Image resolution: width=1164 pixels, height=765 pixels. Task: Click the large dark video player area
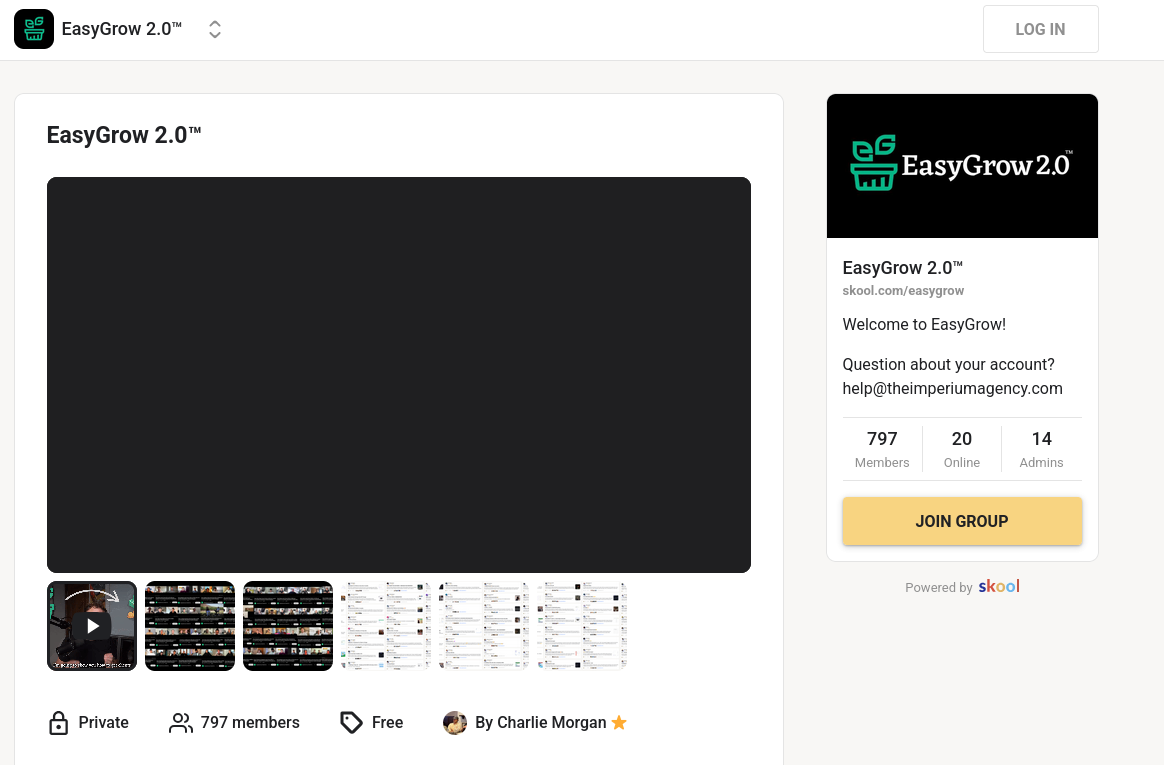click(x=399, y=375)
